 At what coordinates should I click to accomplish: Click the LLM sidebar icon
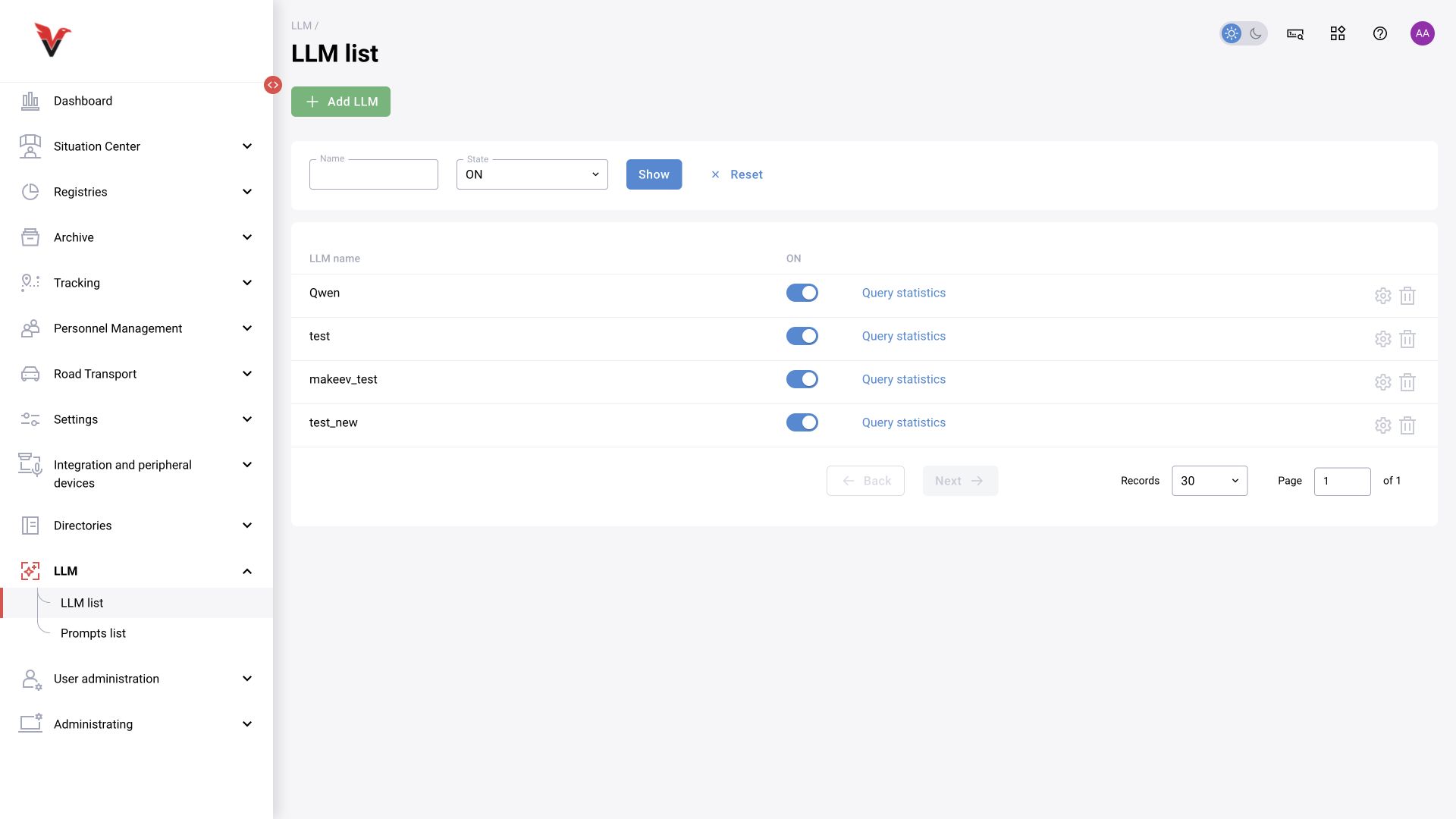pyautogui.click(x=30, y=571)
